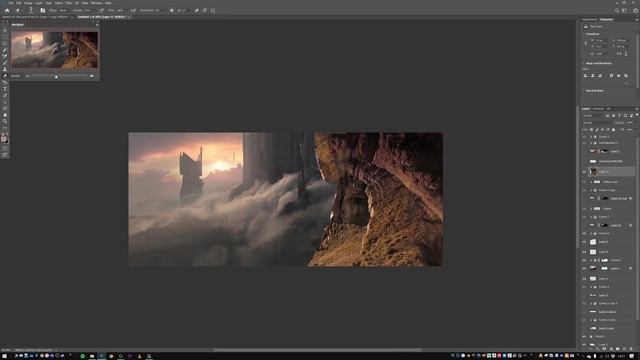640x360 pixels.
Task: Add adjustment layer icon in Layers footer
Action: [x=611, y=349]
